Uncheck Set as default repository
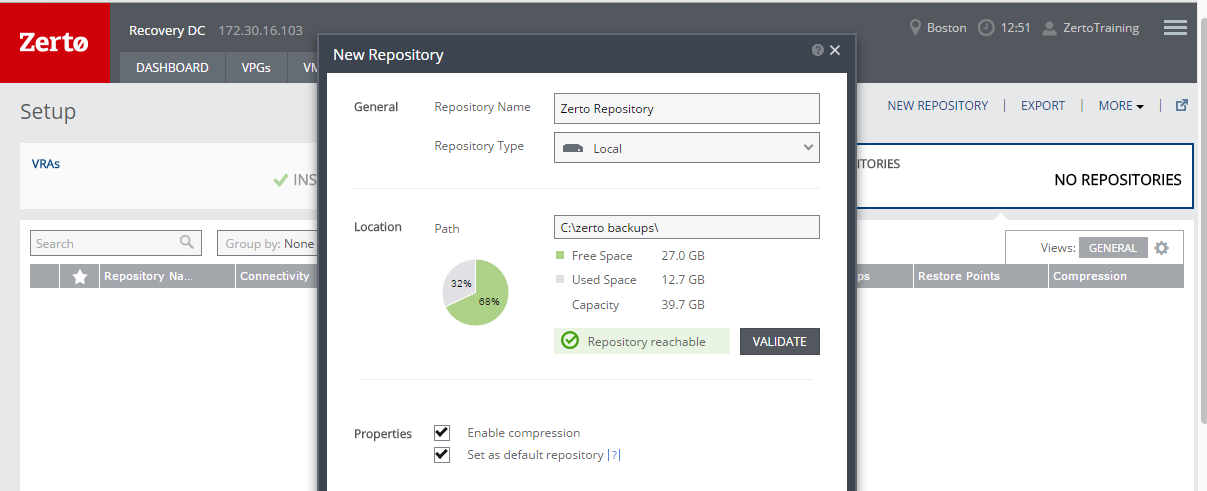Viewport: 1207px width, 491px height. click(442, 455)
